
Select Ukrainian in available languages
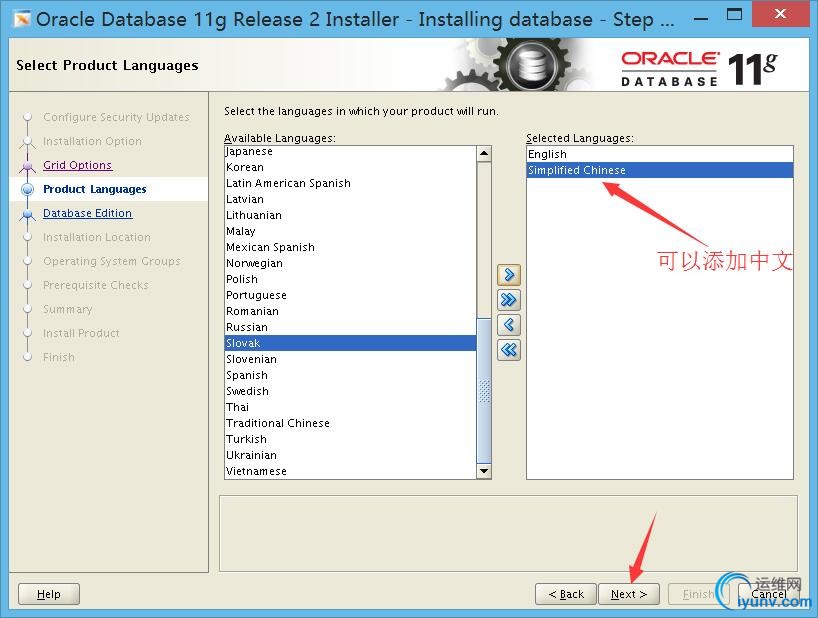350,455
